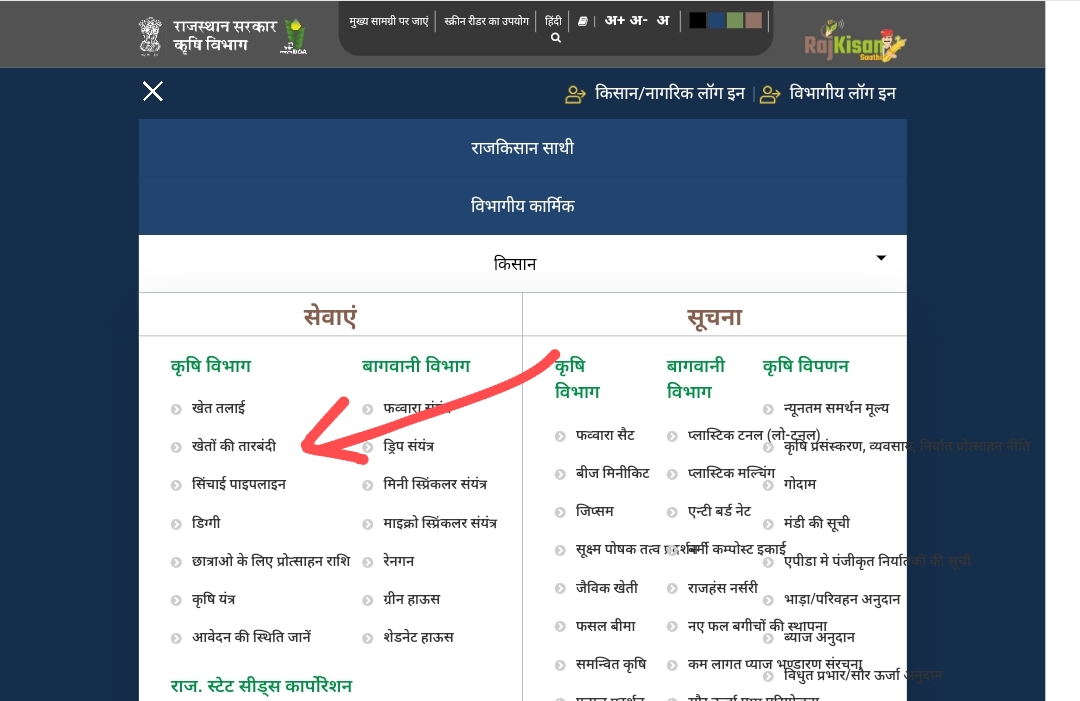Open 'मिनी स्प्रिंकलर संयंत्र' service
This screenshot has width=1080, height=701.
coord(435,485)
